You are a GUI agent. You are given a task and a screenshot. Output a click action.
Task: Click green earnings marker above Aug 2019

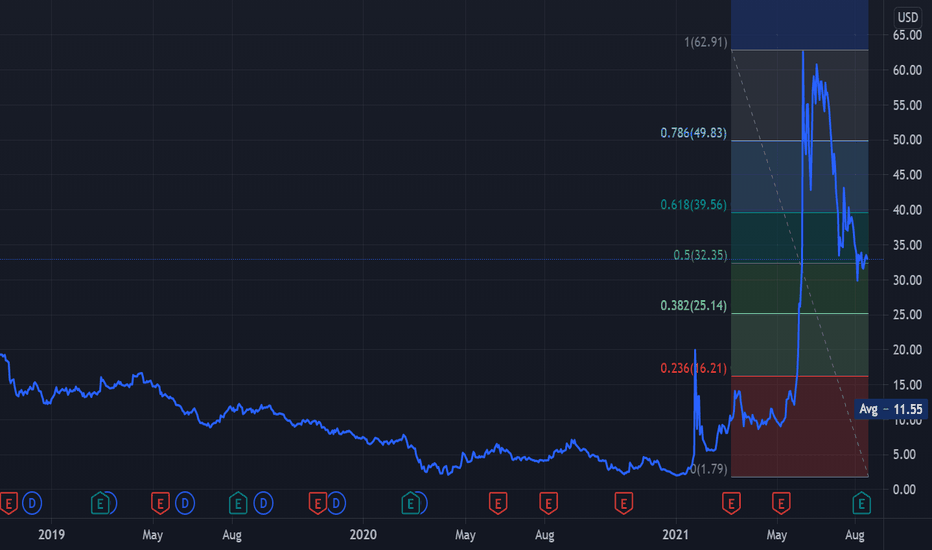tap(238, 504)
